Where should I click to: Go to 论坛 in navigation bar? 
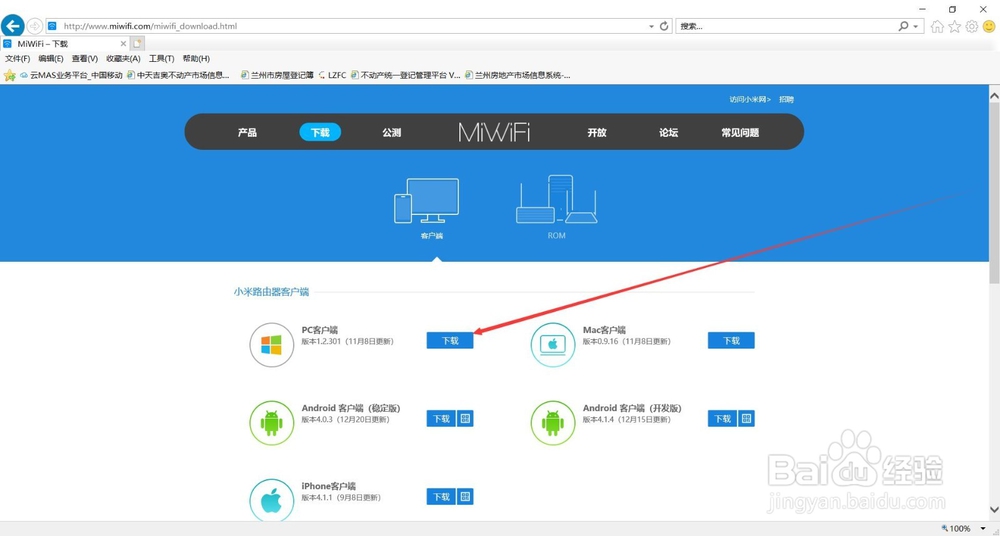[x=668, y=133]
